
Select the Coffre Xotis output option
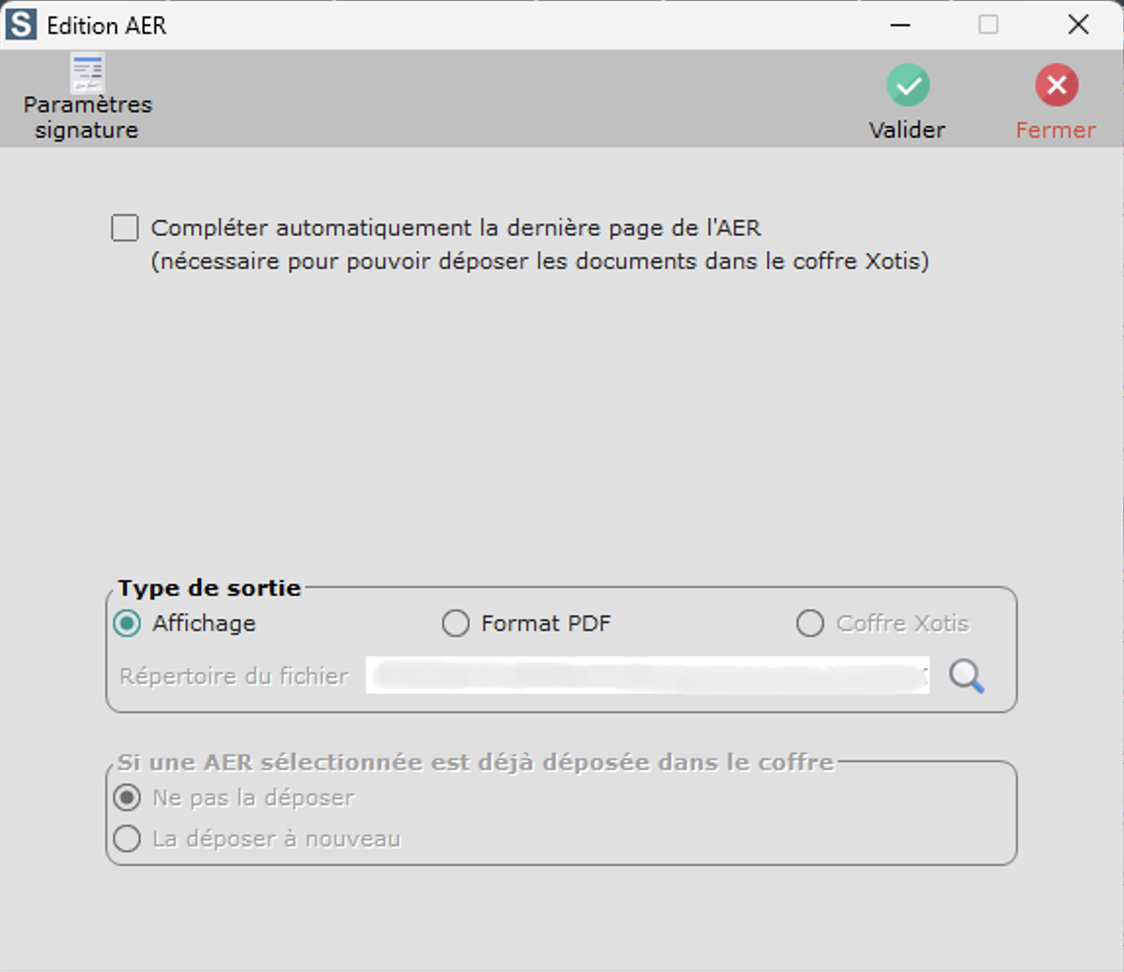pos(809,624)
